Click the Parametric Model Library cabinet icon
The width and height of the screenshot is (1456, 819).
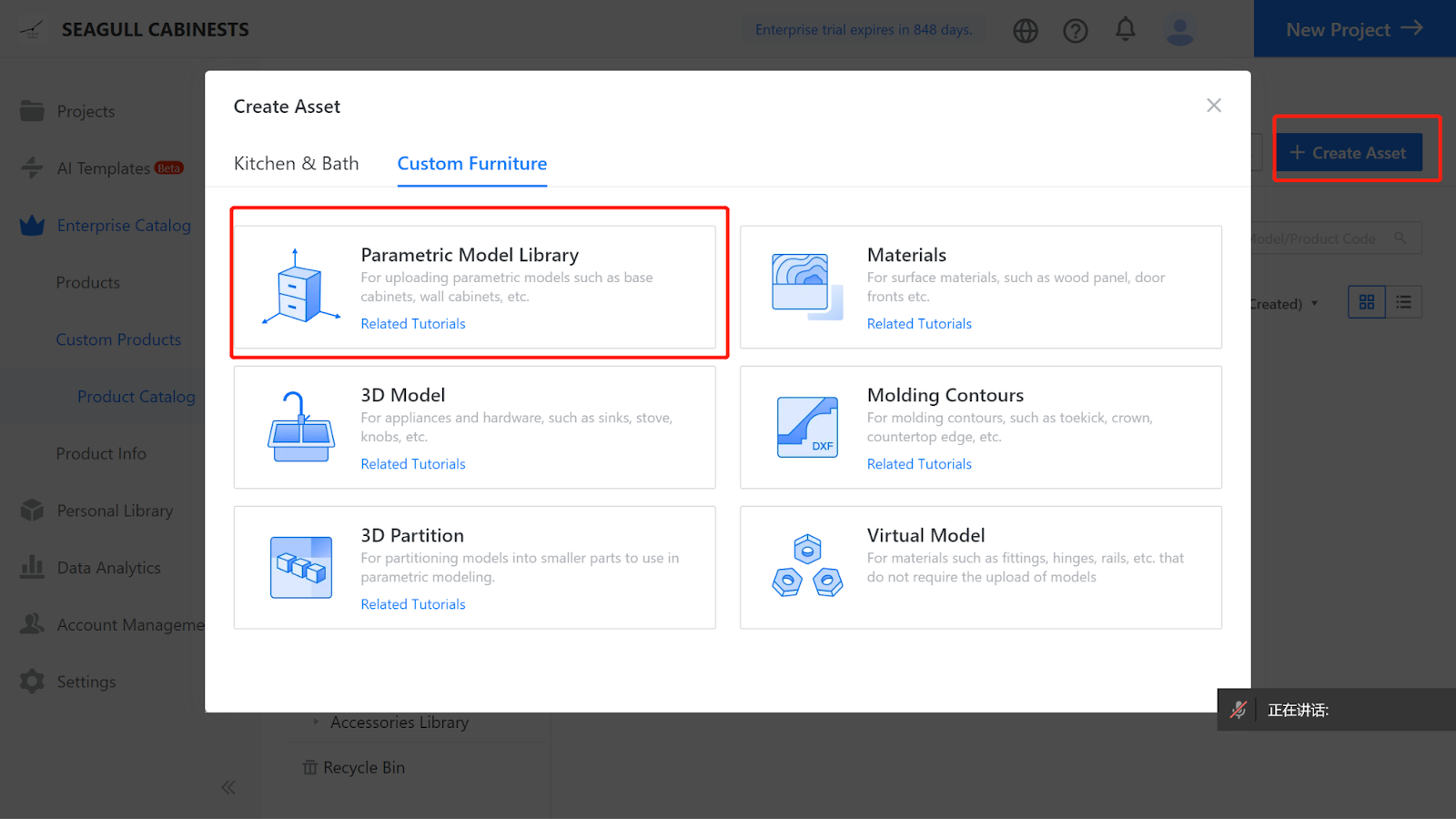[301, 287]
